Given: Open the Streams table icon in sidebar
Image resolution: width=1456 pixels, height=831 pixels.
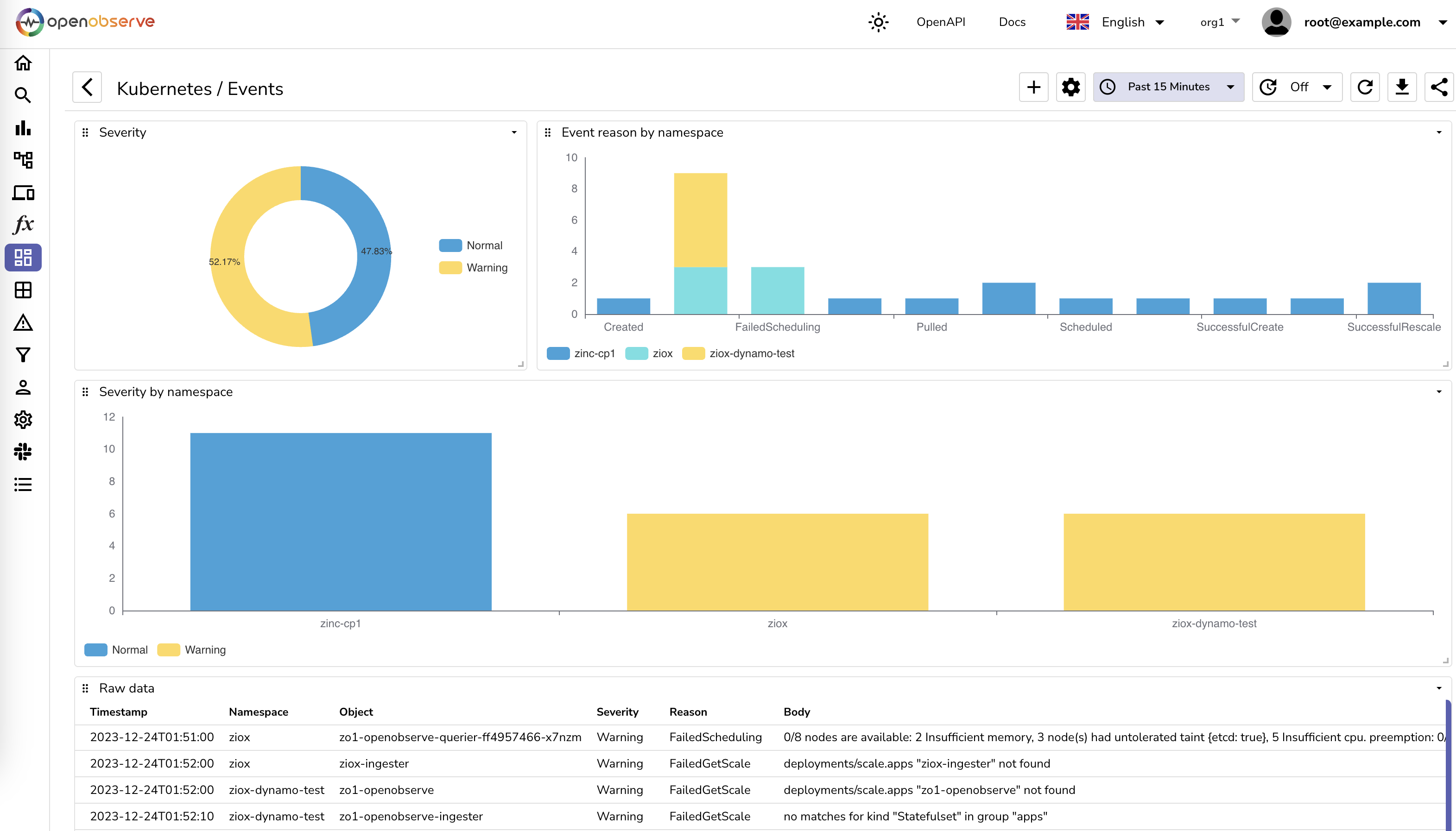Looking at the screenshot, I should 23,290.
